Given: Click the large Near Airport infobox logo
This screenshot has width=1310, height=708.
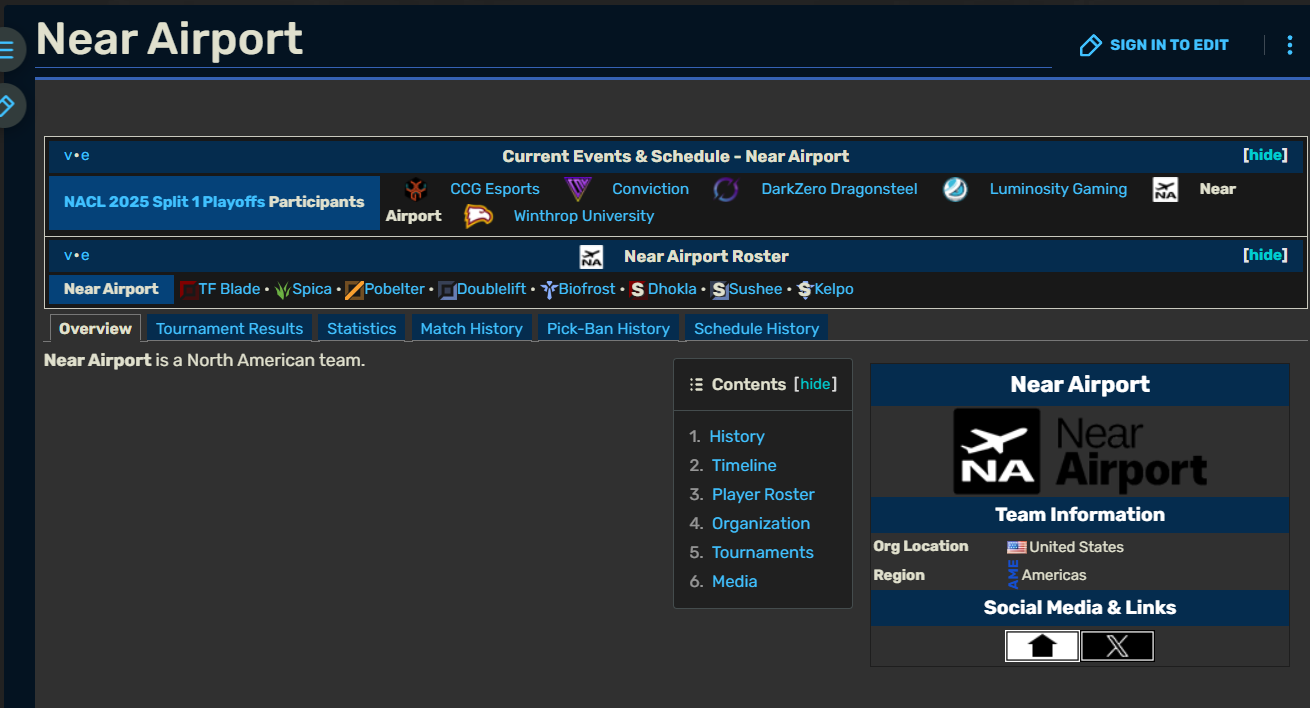Looking at the screenshot, I should pos(1080,451).
